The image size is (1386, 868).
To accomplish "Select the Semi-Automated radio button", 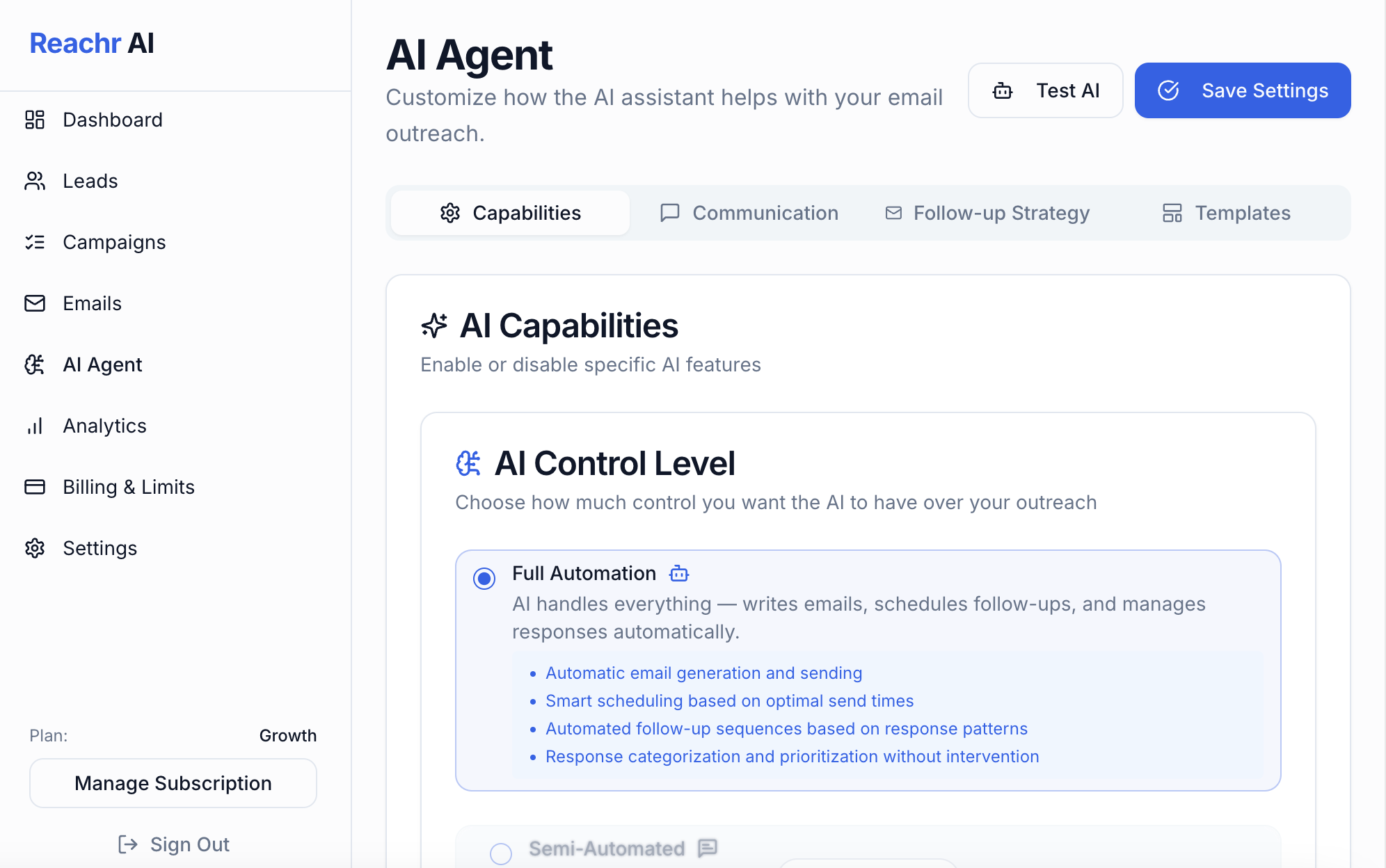I will 501,853.
